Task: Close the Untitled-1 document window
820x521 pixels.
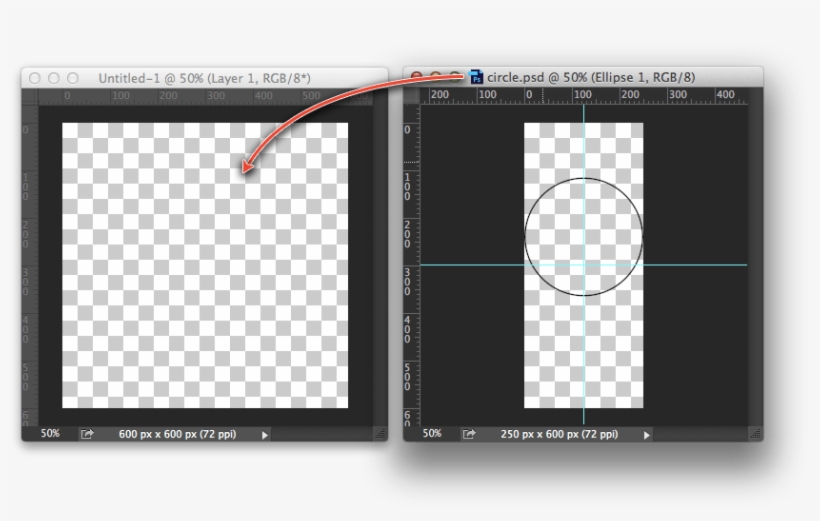Action: coord(35,78)
